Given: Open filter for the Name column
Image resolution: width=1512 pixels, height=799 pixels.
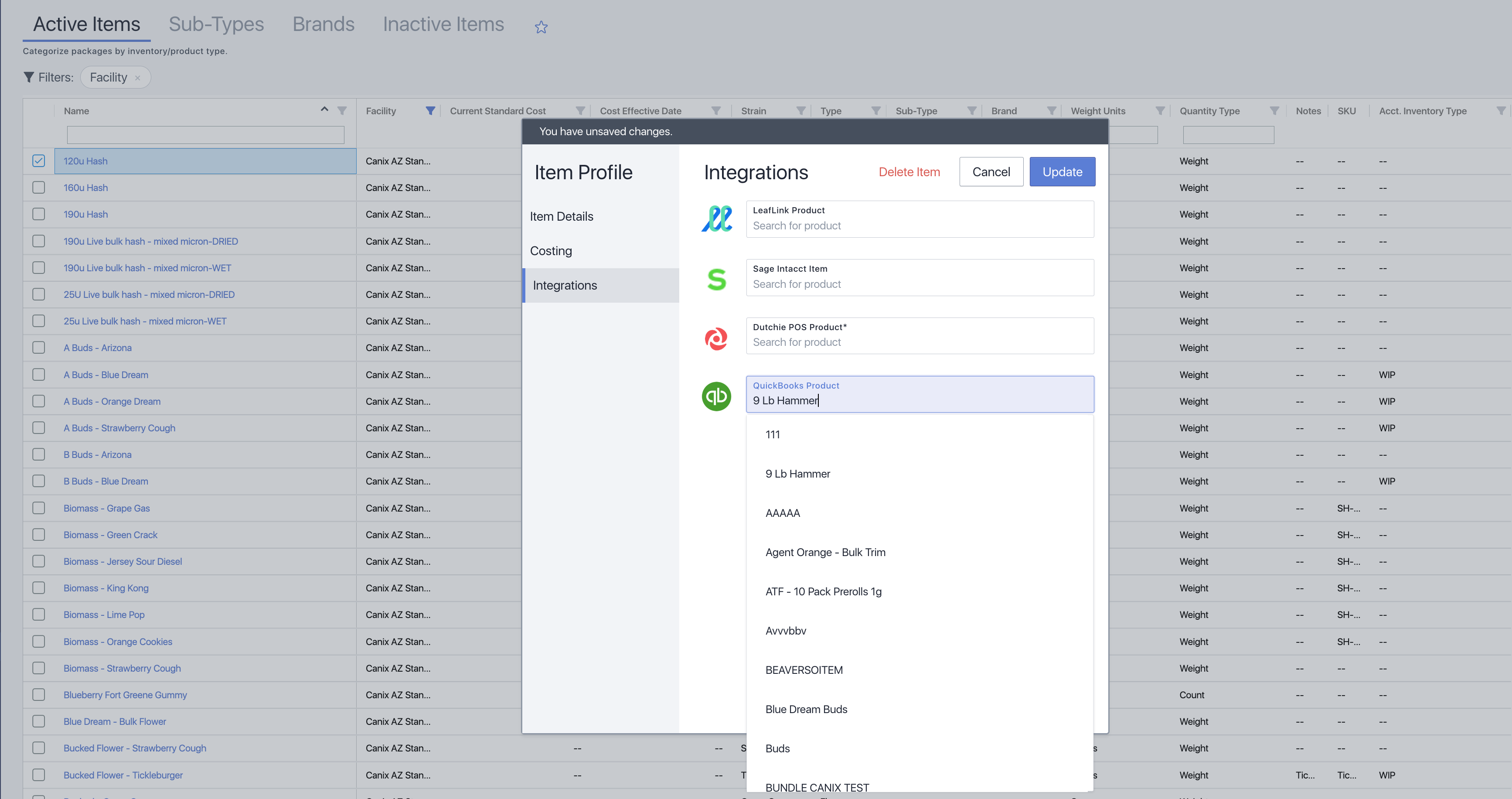Looking at the screenshot, I should pyautogui.click(x=342, y=110).
